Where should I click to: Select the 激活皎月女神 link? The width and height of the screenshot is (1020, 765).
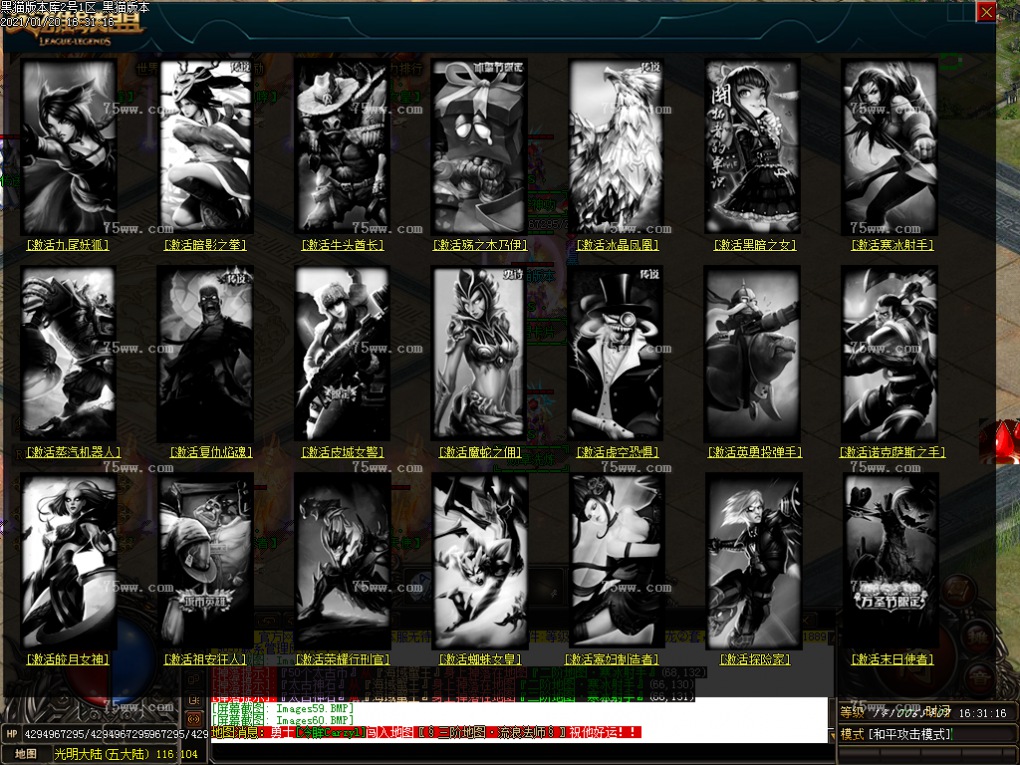[68, 659]
